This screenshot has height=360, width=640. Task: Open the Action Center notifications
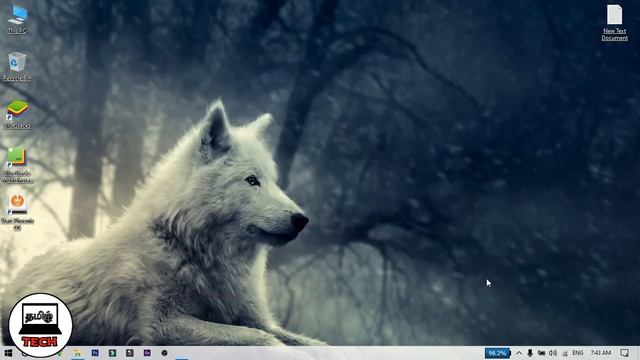624,353
